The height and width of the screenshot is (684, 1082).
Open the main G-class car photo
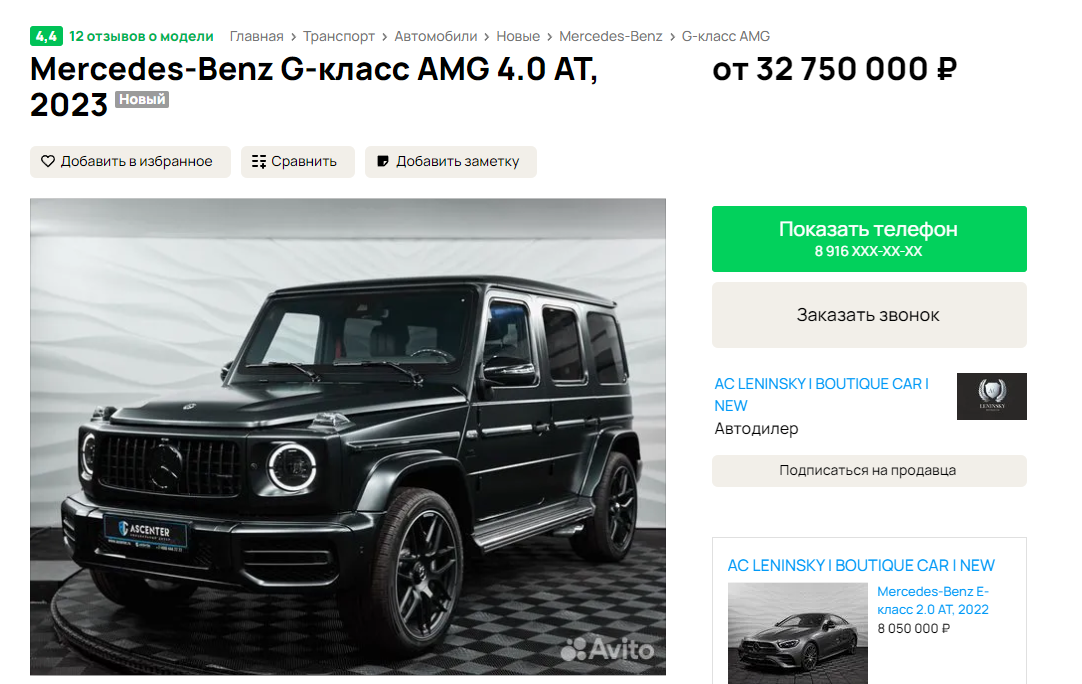tap(348, 437)
